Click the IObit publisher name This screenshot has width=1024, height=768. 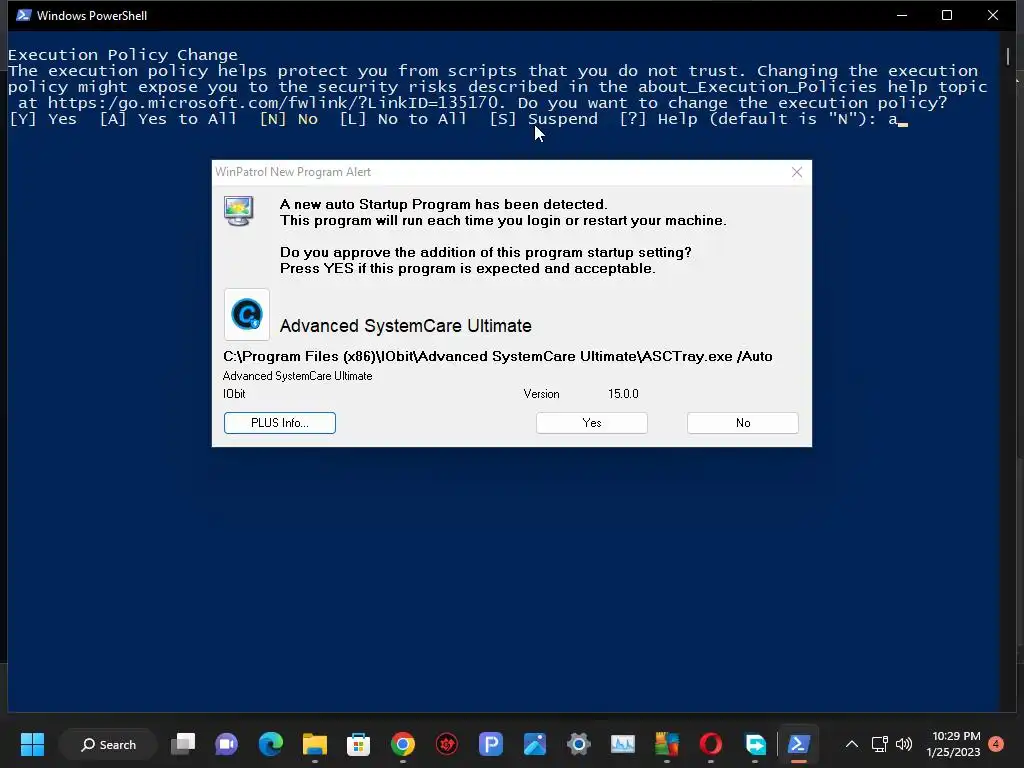[234, 394]
